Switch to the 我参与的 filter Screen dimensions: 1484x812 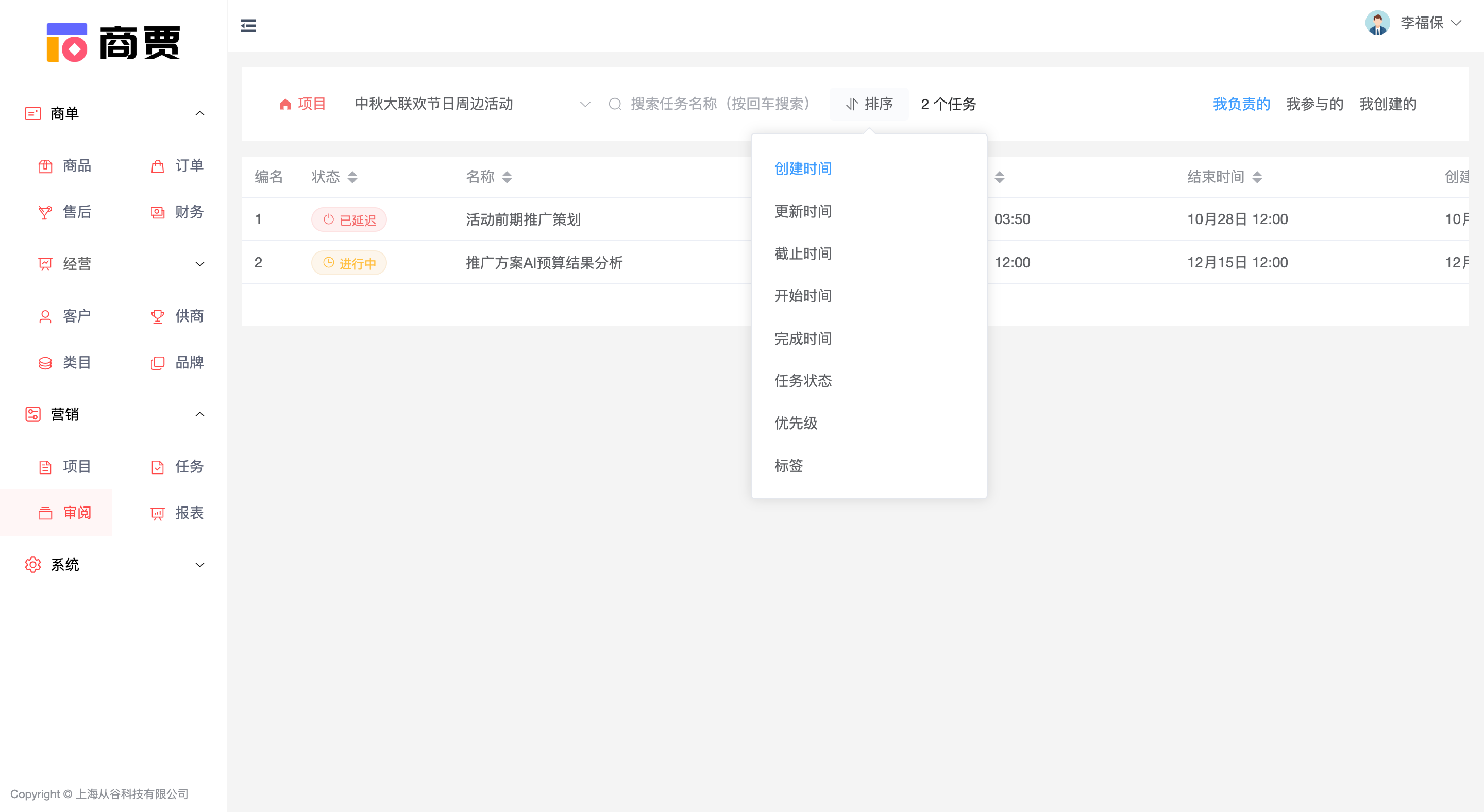point(1314,104)
